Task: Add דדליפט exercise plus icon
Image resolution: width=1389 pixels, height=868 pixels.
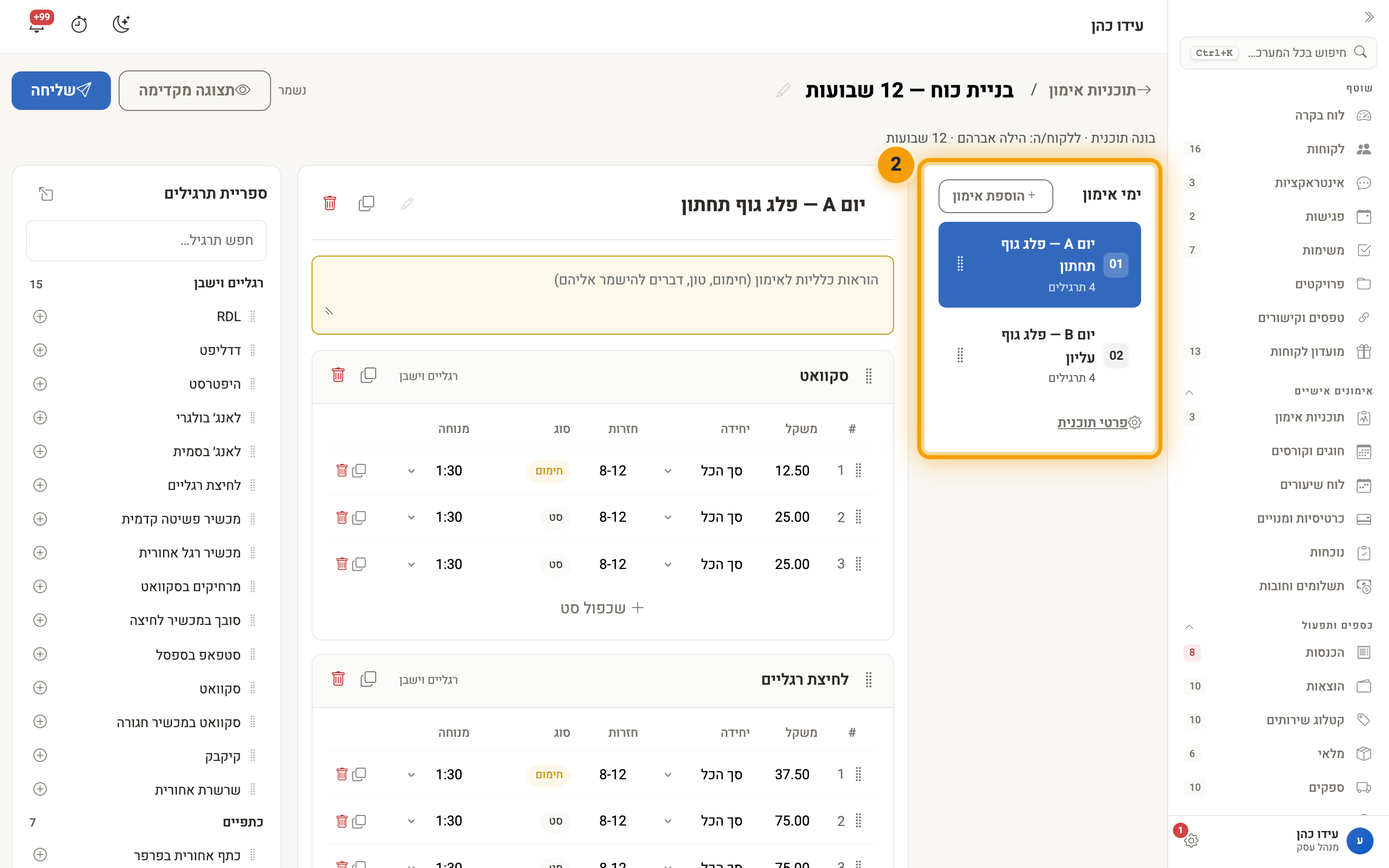Action: (x=40, y=350)
